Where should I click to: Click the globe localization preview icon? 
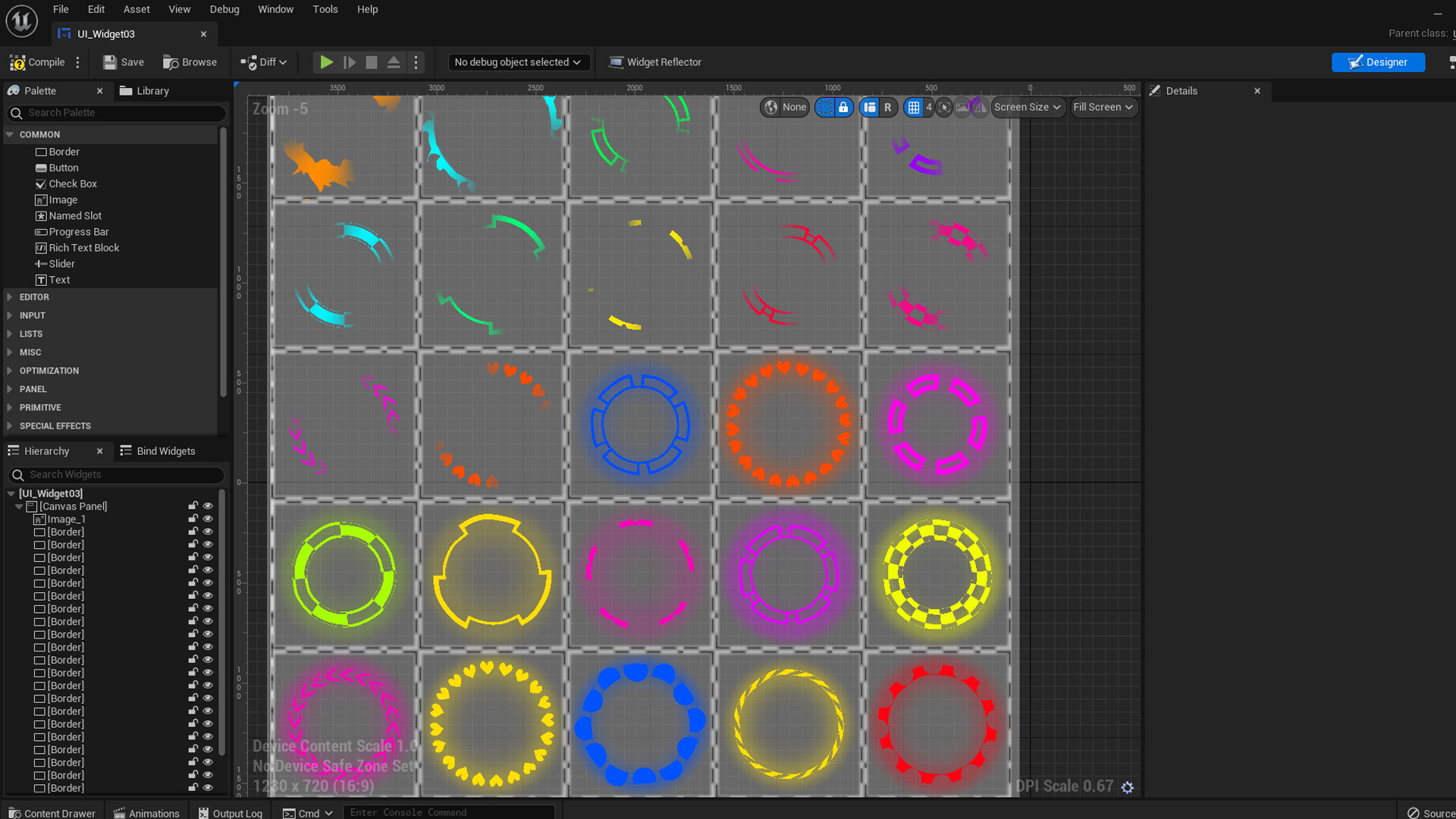pyautogui.click(x=770, y=107)
